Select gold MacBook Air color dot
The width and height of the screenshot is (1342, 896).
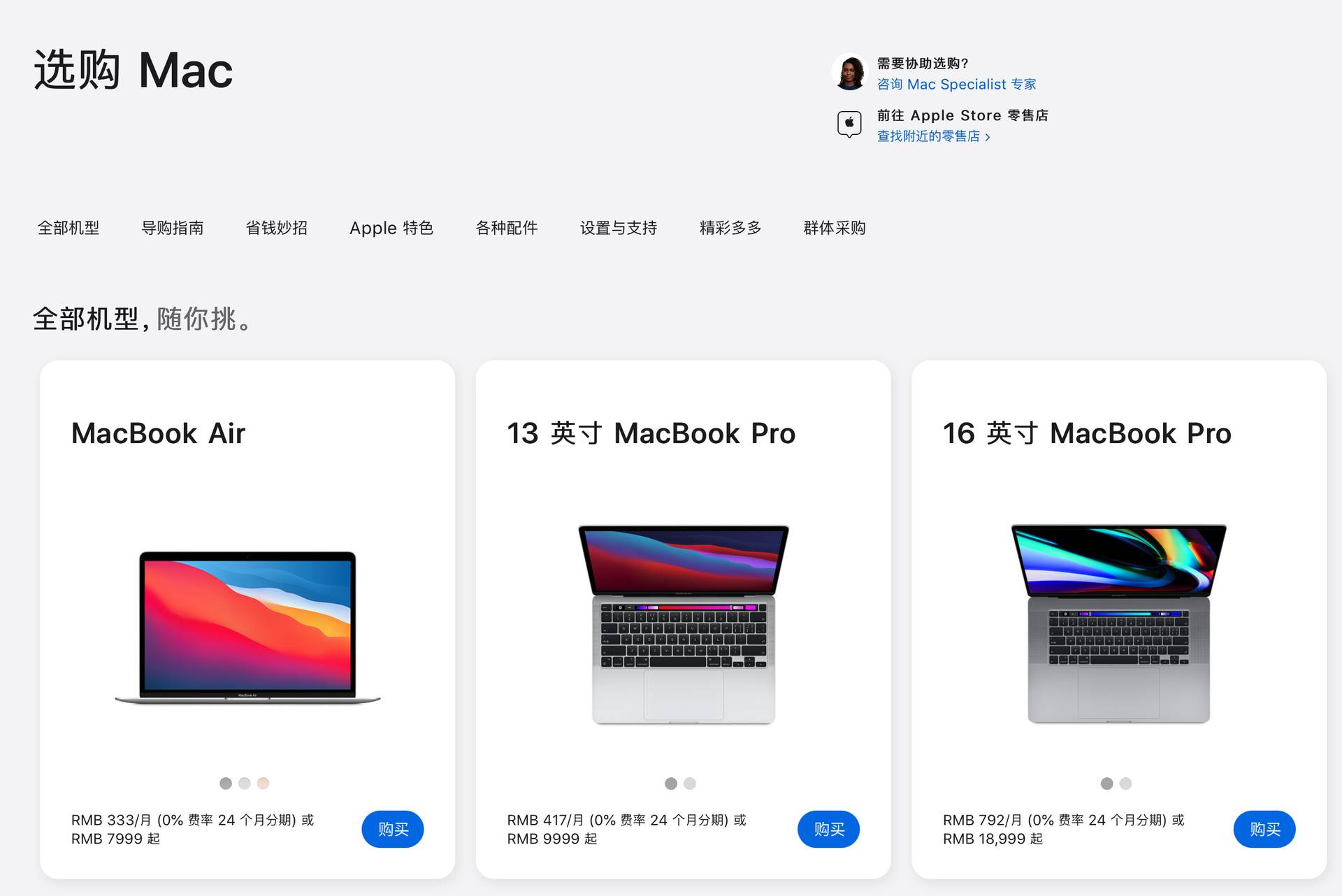(x=264, y=783)
